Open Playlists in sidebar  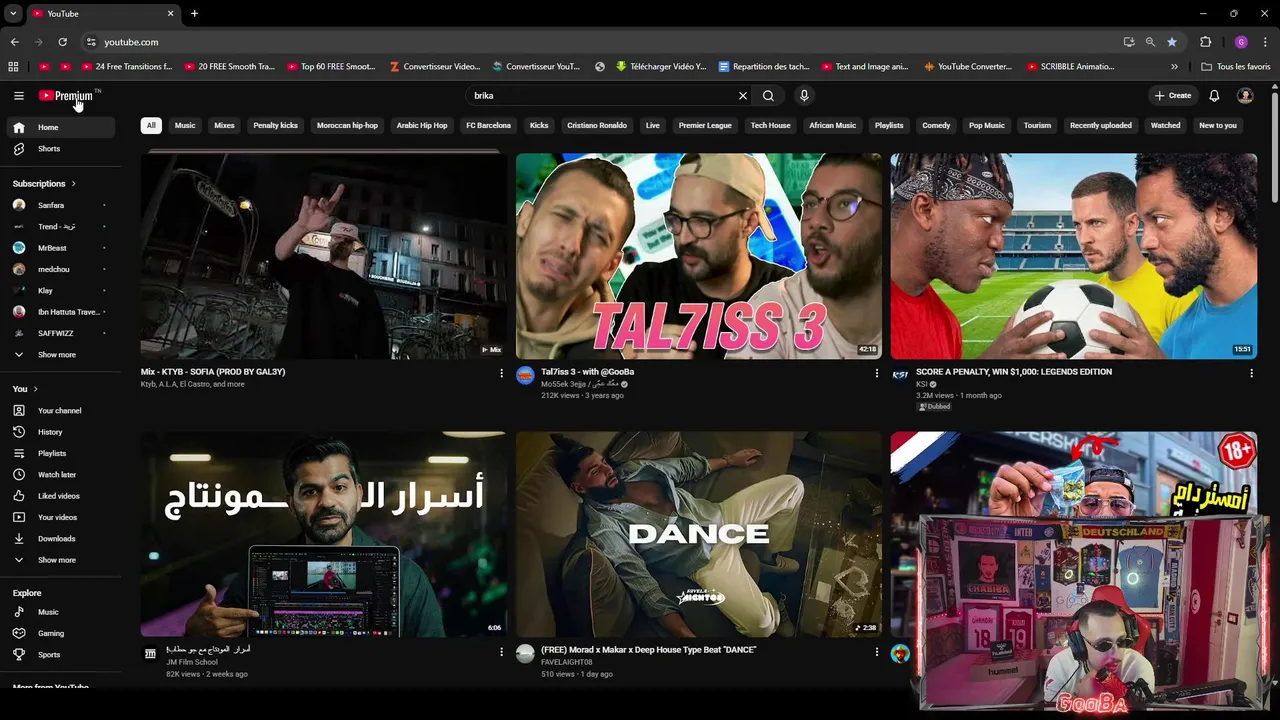(x=60, y=453)
